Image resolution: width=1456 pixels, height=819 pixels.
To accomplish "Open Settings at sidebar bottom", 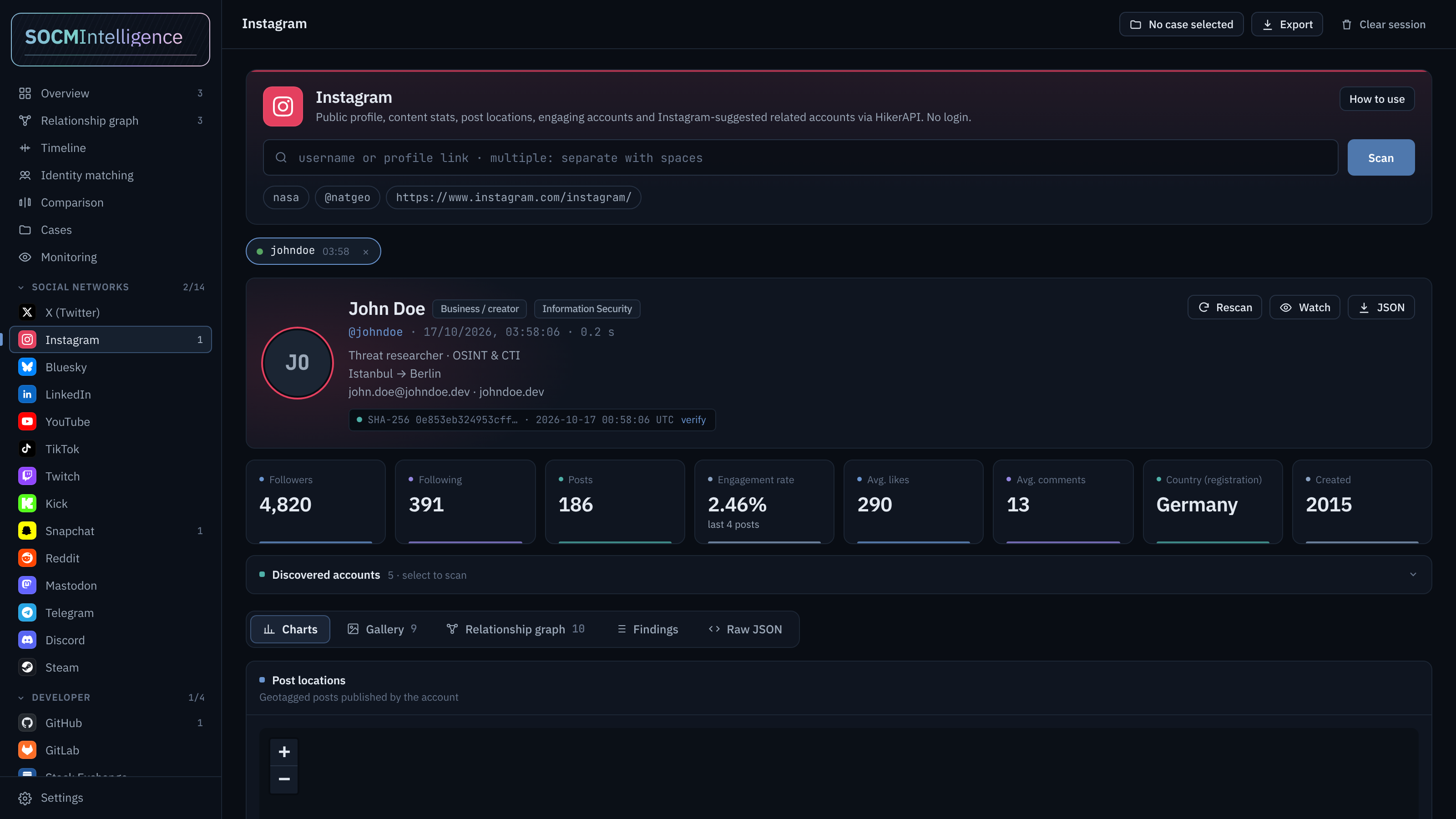I will 110,798.
